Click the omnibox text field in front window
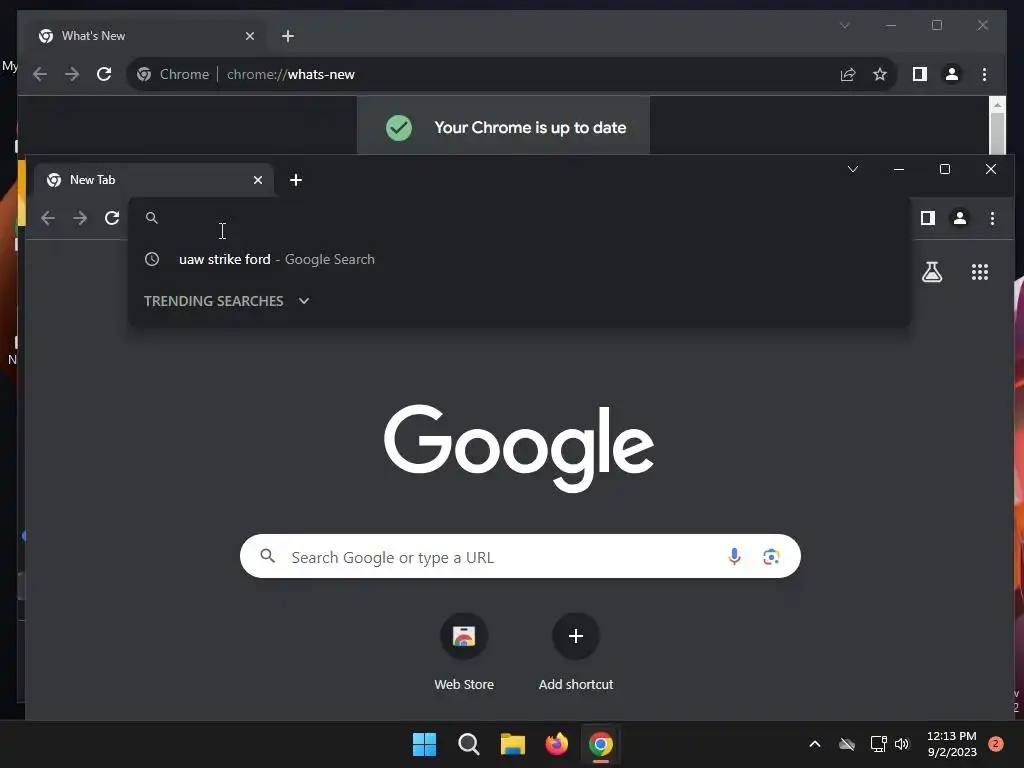The width and height of the screenshot is (1024, 768). [519, 218]
